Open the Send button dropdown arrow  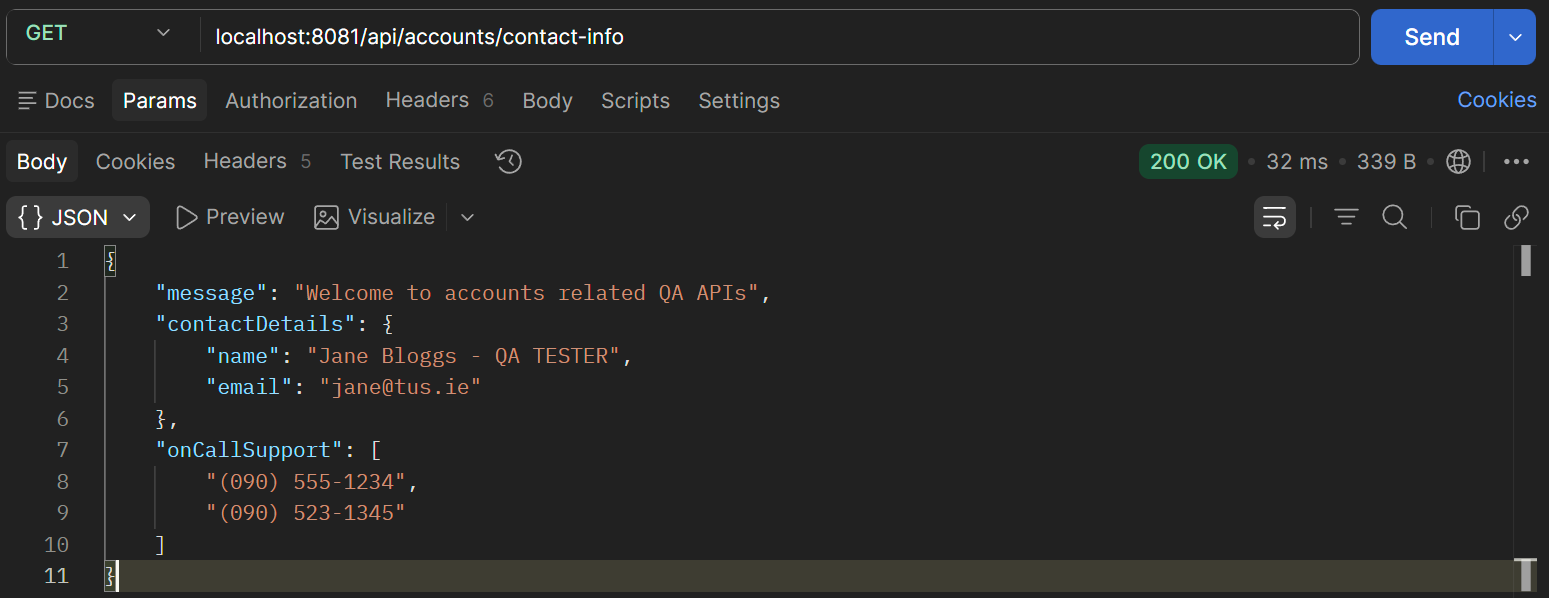[1515, 37]
